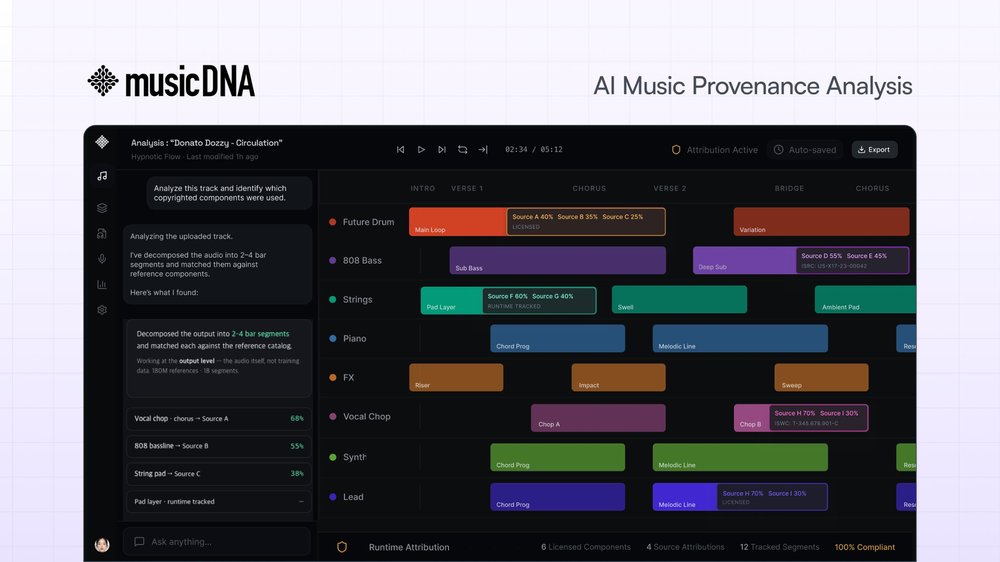Select the Future Drum track color dot
1000x562 pixels.
332,222
